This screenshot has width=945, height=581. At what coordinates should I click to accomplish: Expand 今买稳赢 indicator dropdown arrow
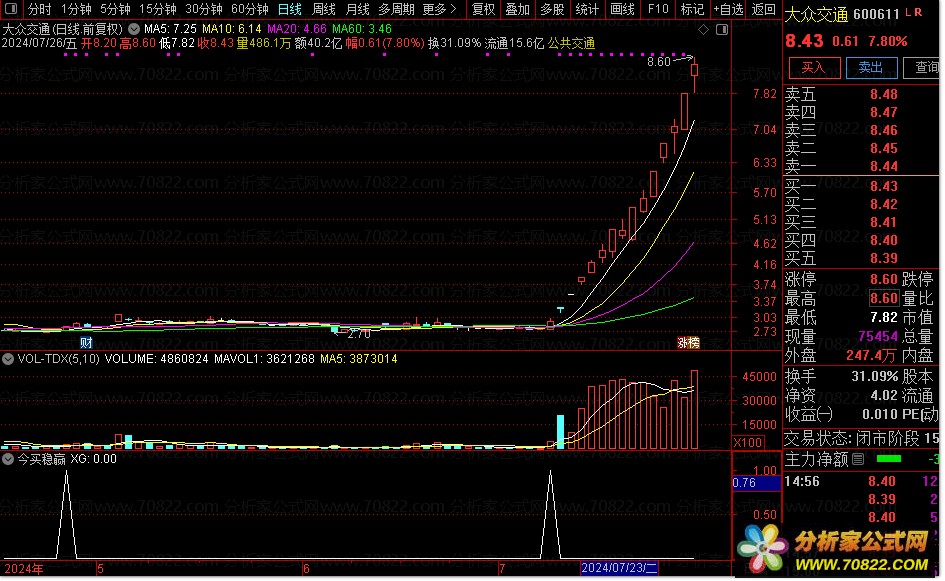coord(8,459)
